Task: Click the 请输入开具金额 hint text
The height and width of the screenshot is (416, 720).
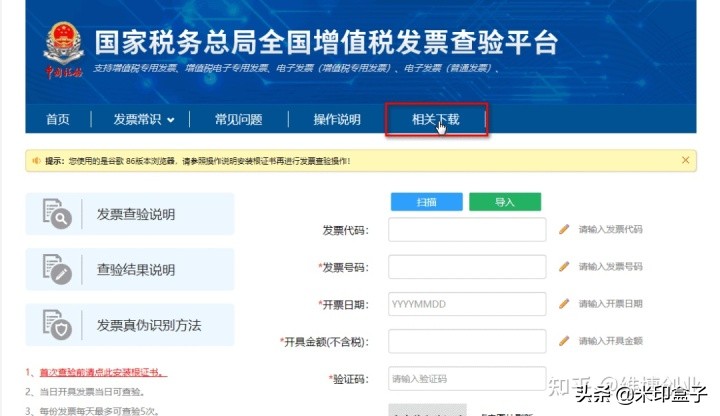Action: point(610,341)
